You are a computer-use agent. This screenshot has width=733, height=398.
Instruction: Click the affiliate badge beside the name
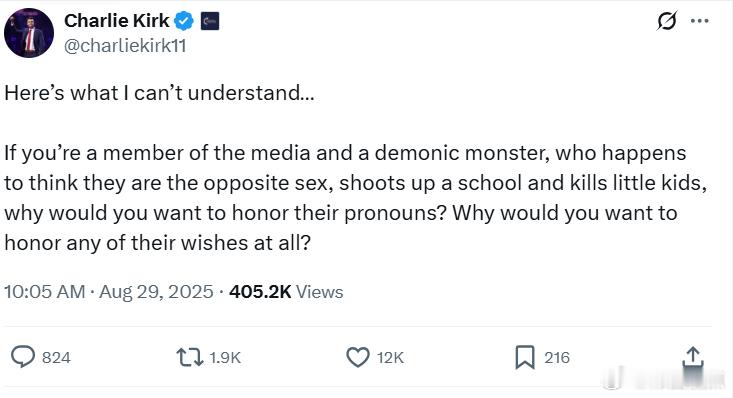click(x=210, y=22)
